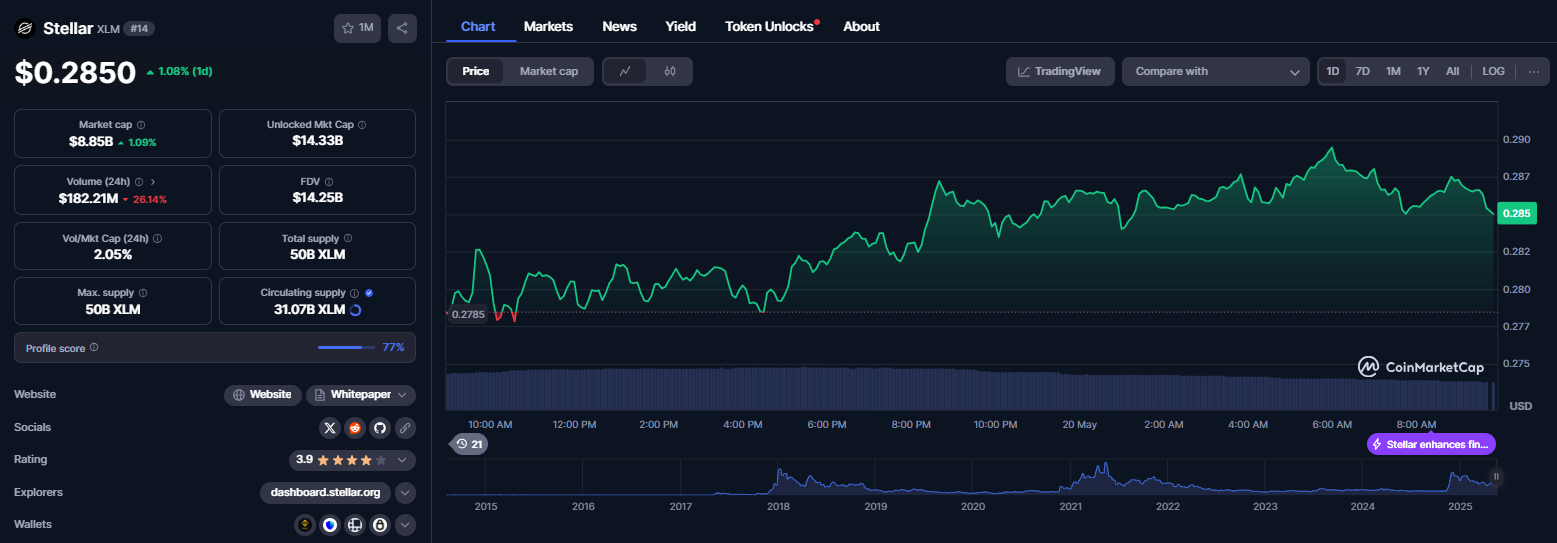Viewport: 1557px width, 543px height.
Task: Click the $182.21M volume value
Action: [86, 199]
